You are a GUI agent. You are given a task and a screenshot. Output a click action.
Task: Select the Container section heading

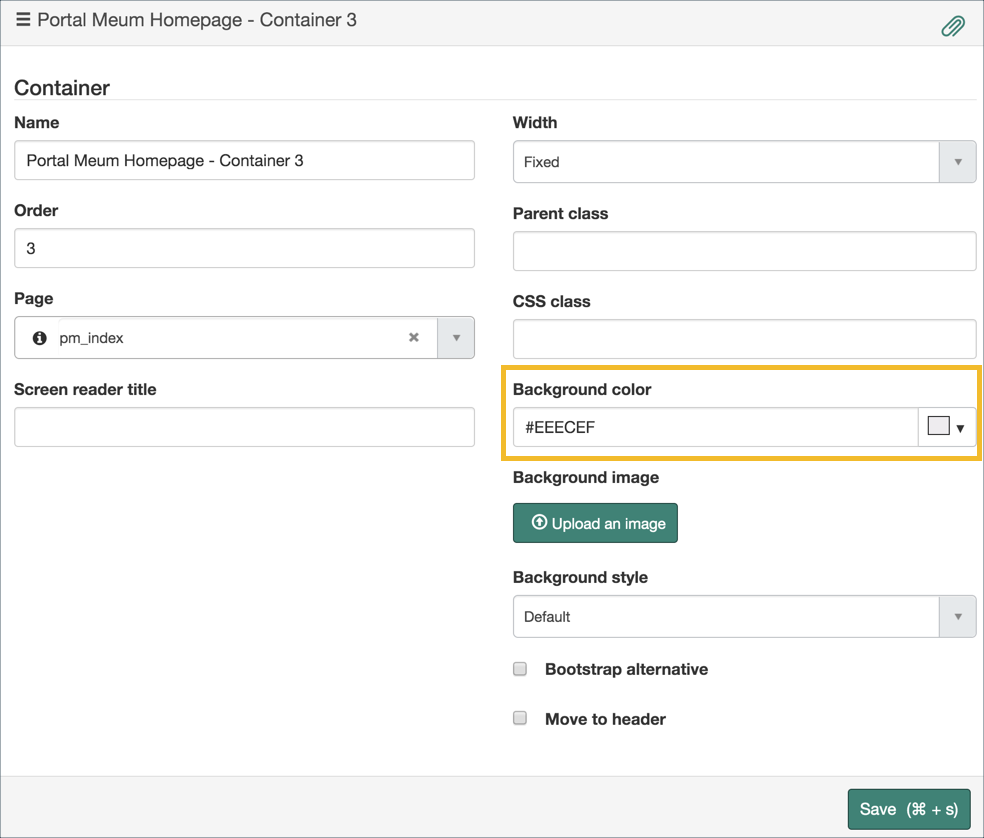(x=62, y=88)
